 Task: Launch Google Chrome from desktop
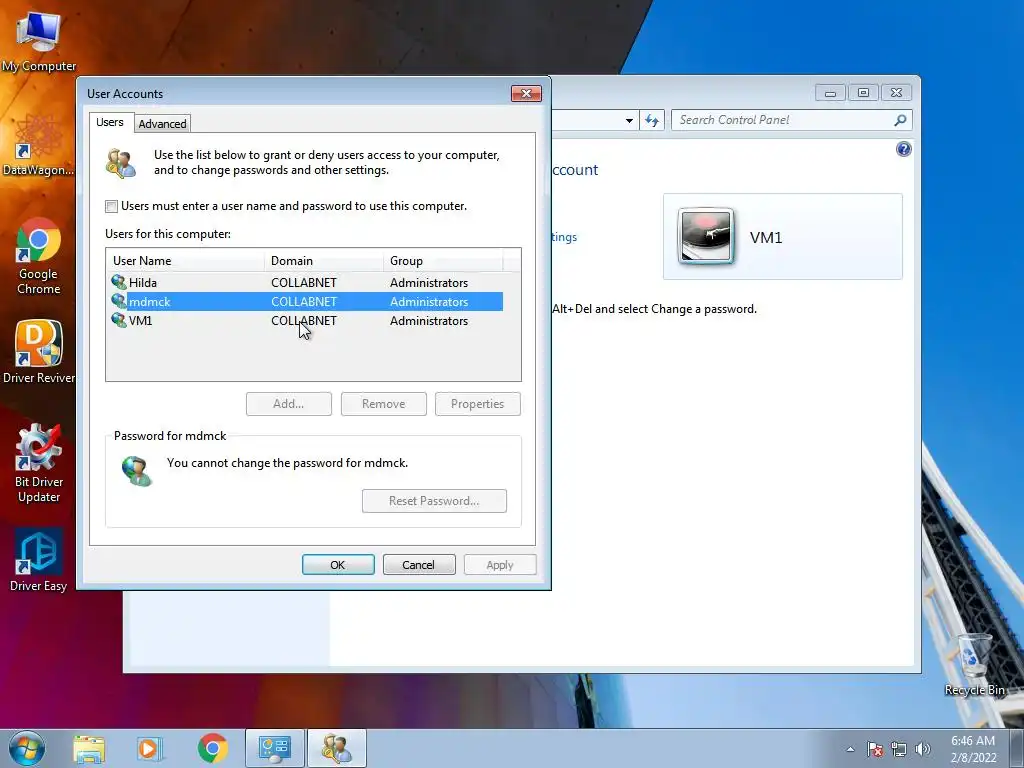coord(38,256)
